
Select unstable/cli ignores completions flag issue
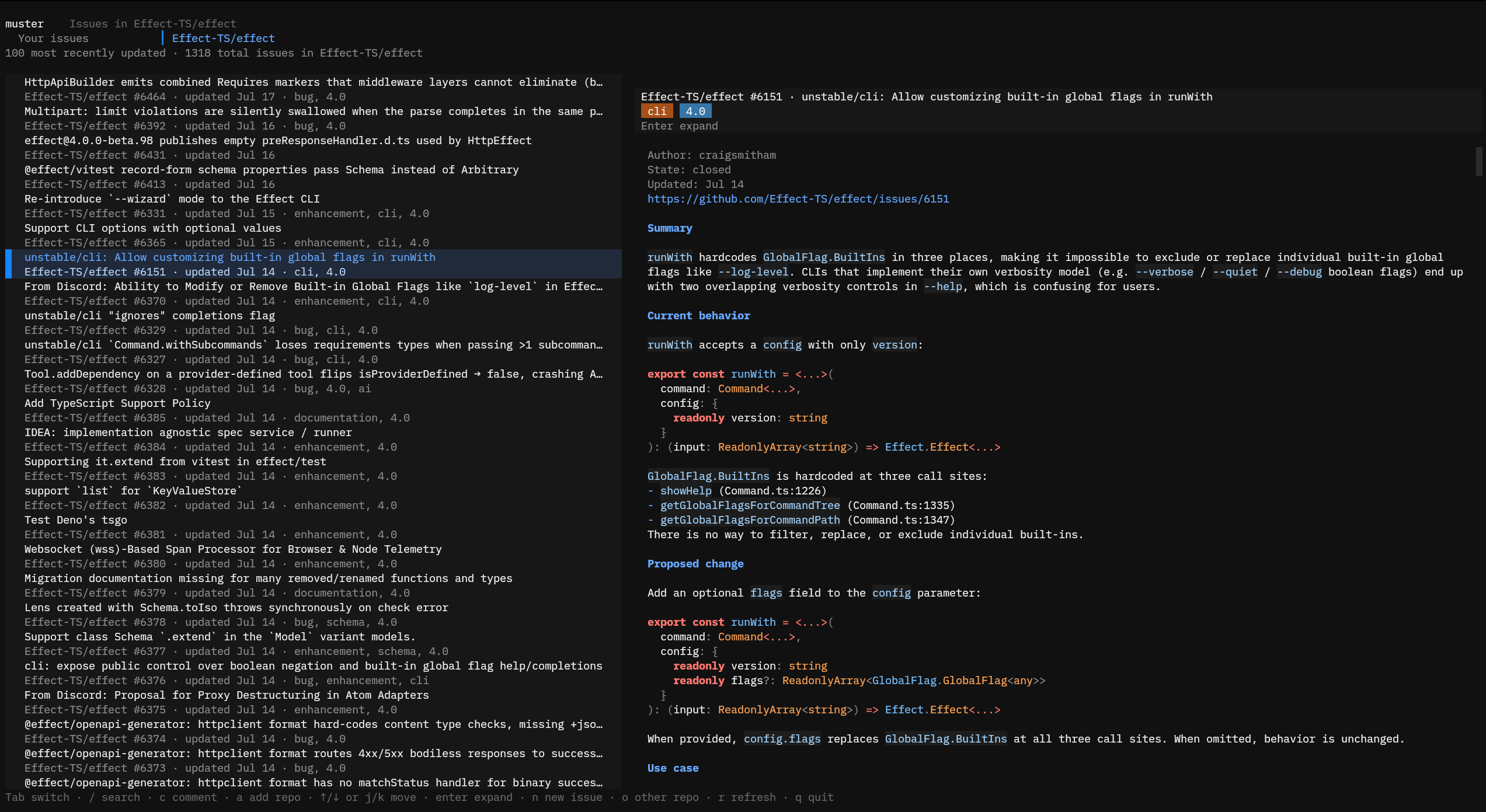314,323
